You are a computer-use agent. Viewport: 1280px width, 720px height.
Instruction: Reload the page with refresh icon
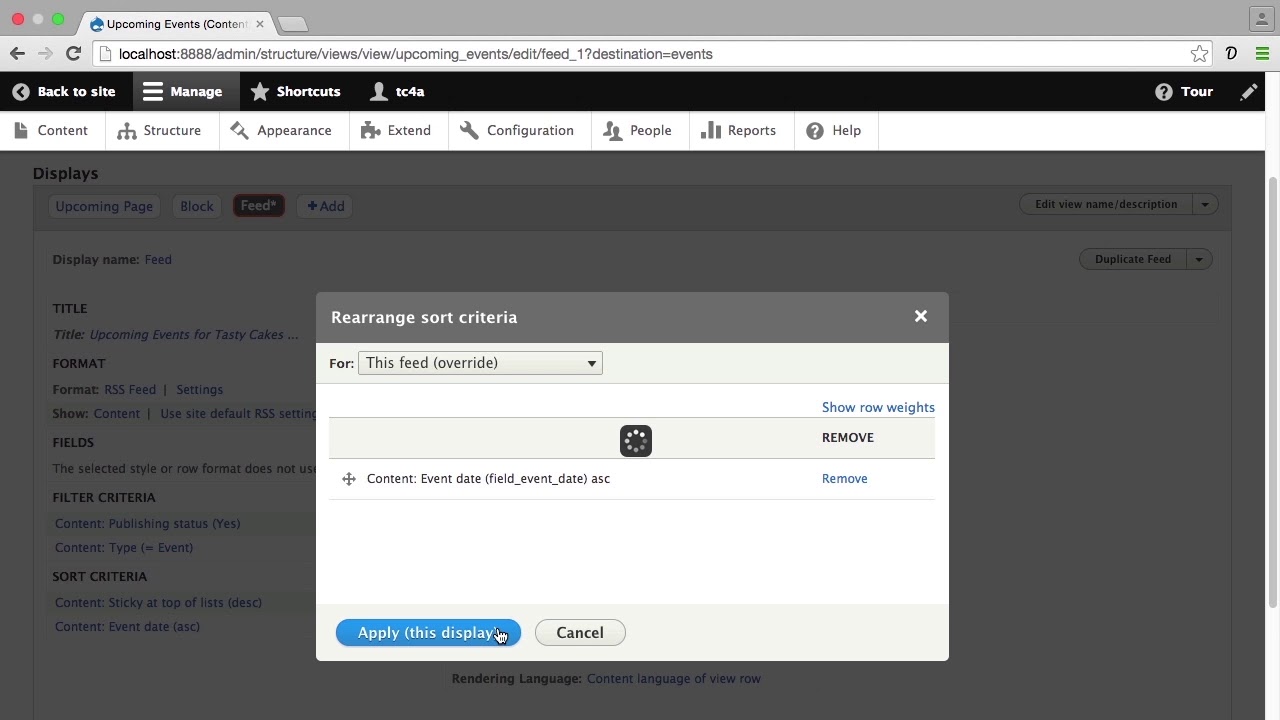(73, 54)
